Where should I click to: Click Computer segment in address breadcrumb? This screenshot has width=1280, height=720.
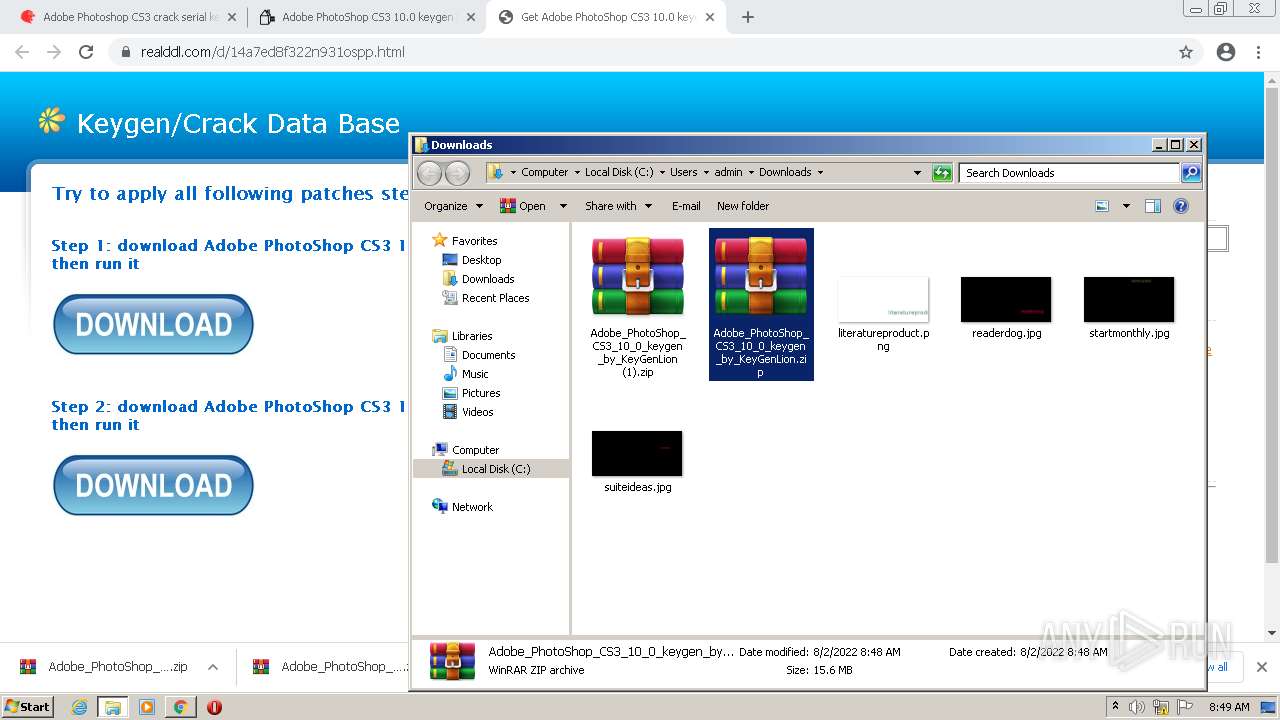point(544,172)
